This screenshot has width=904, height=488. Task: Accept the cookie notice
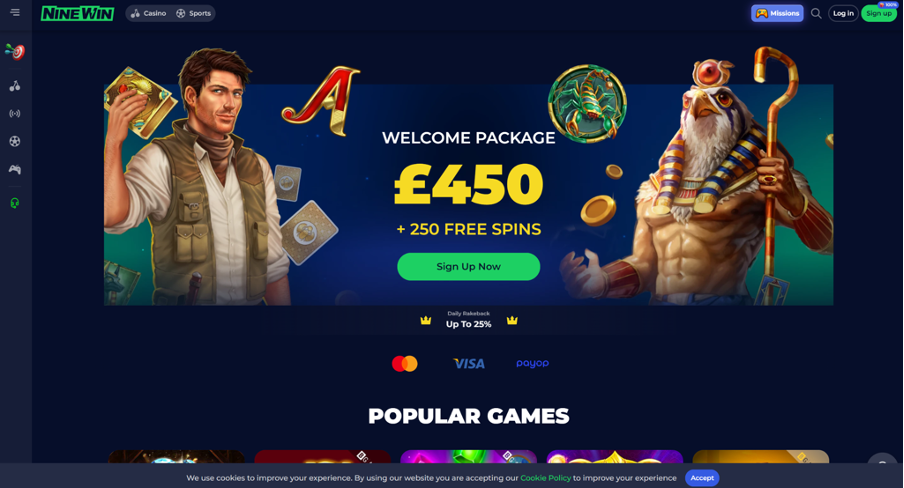tap(702, 478)
